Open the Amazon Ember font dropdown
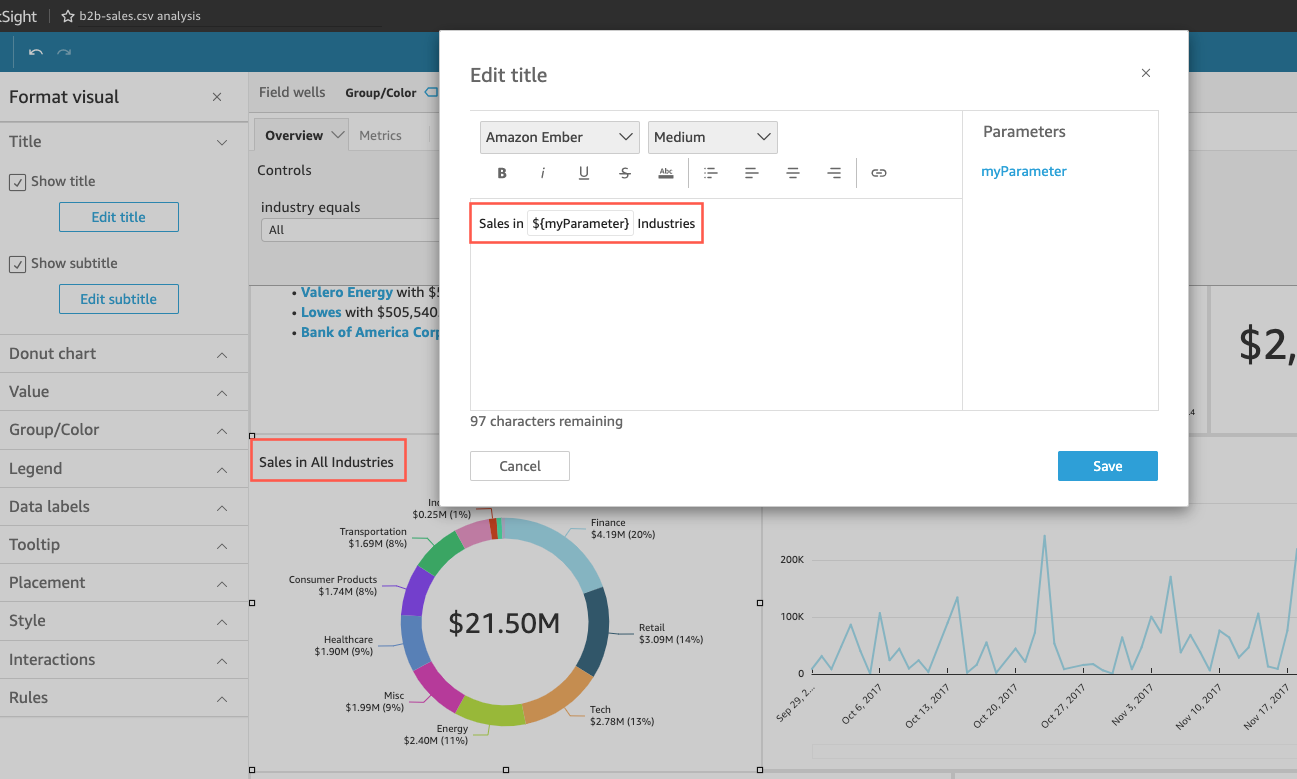This screenshot has width=1297, height=779. pos(559,137)
